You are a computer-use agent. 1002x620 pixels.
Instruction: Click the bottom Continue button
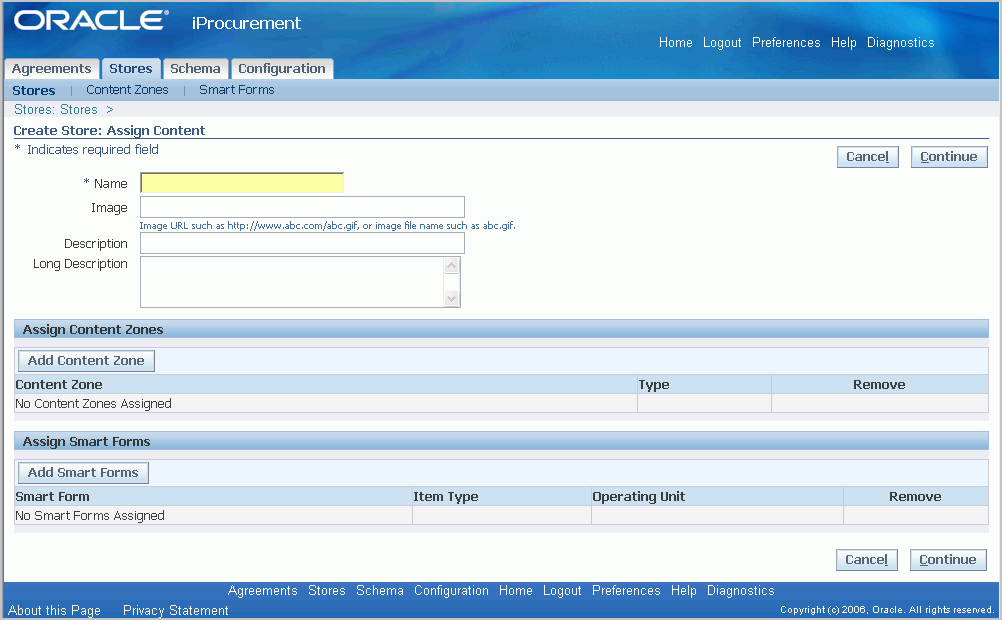[948, 559]
